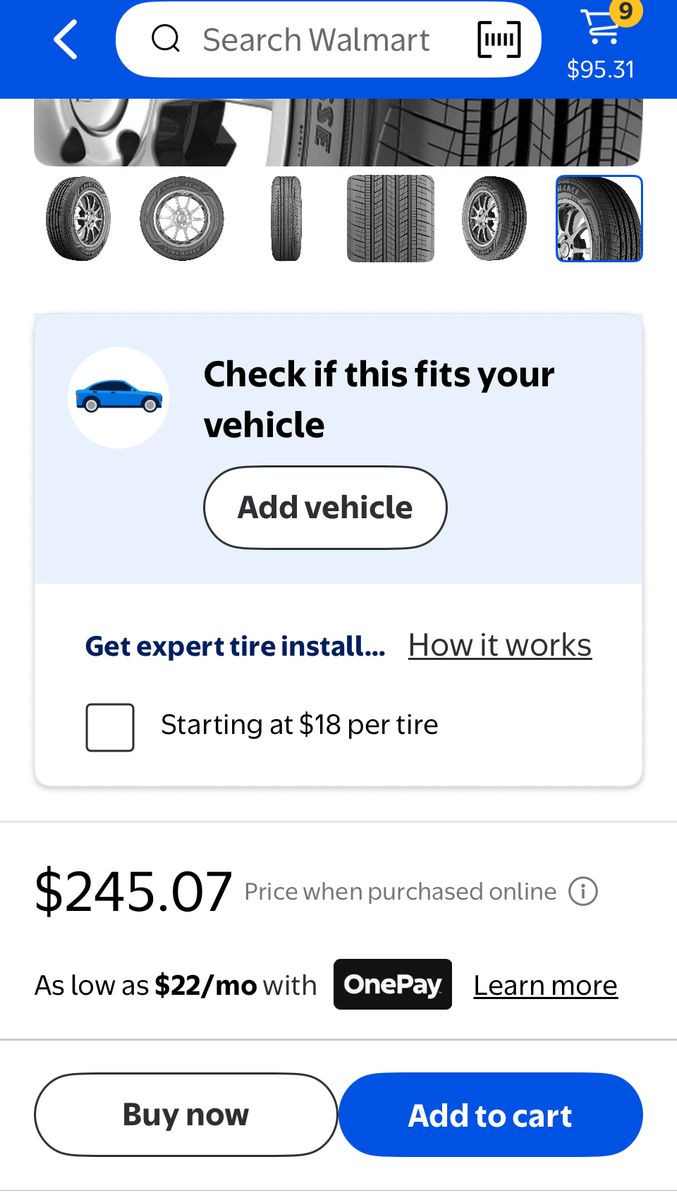This screenshot has width=677, height=1200.
Task: Tap the OnePay logo badge
Action: coord(393,985)
